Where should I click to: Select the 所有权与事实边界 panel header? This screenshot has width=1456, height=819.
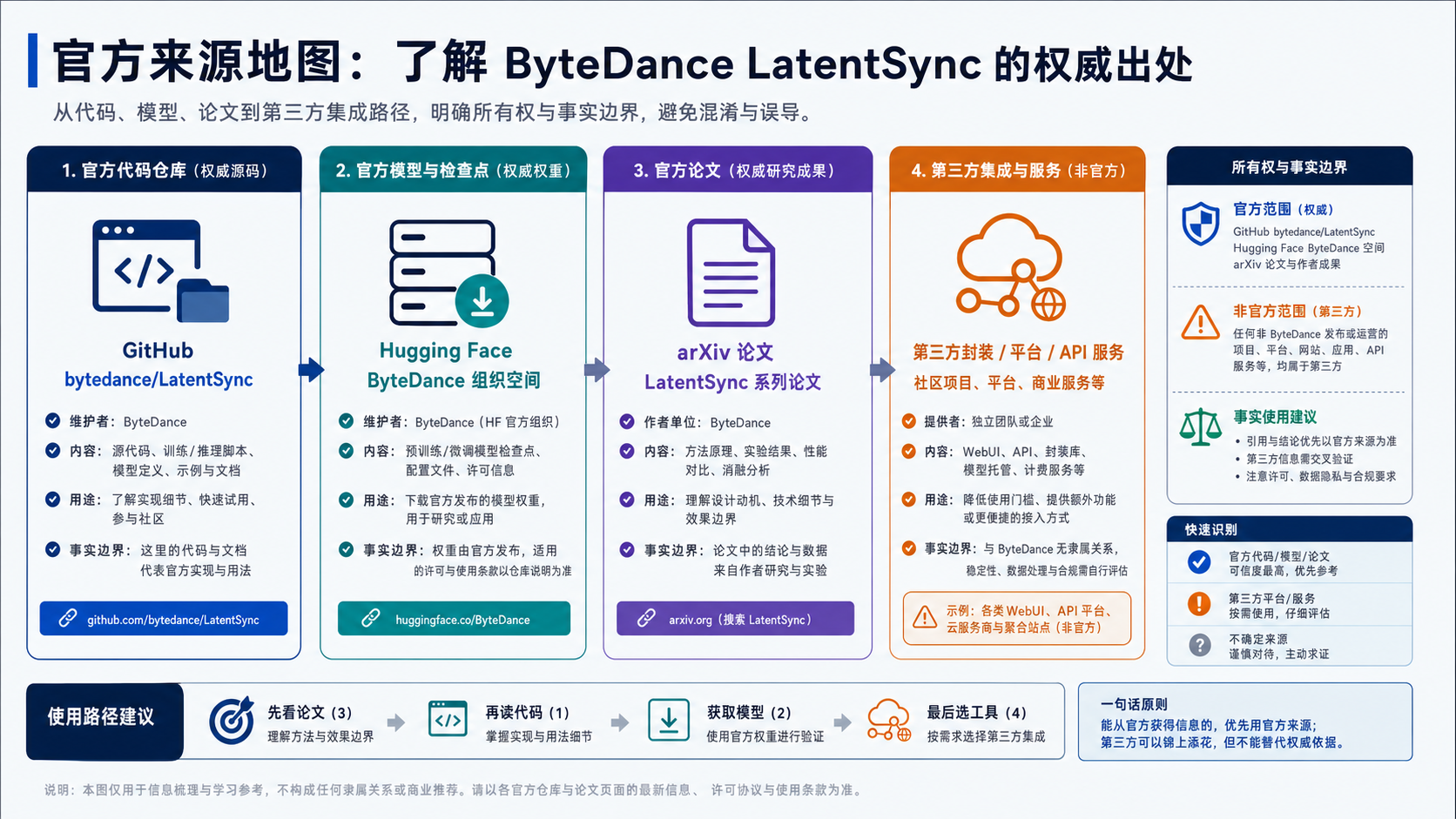coord(1289,166)
